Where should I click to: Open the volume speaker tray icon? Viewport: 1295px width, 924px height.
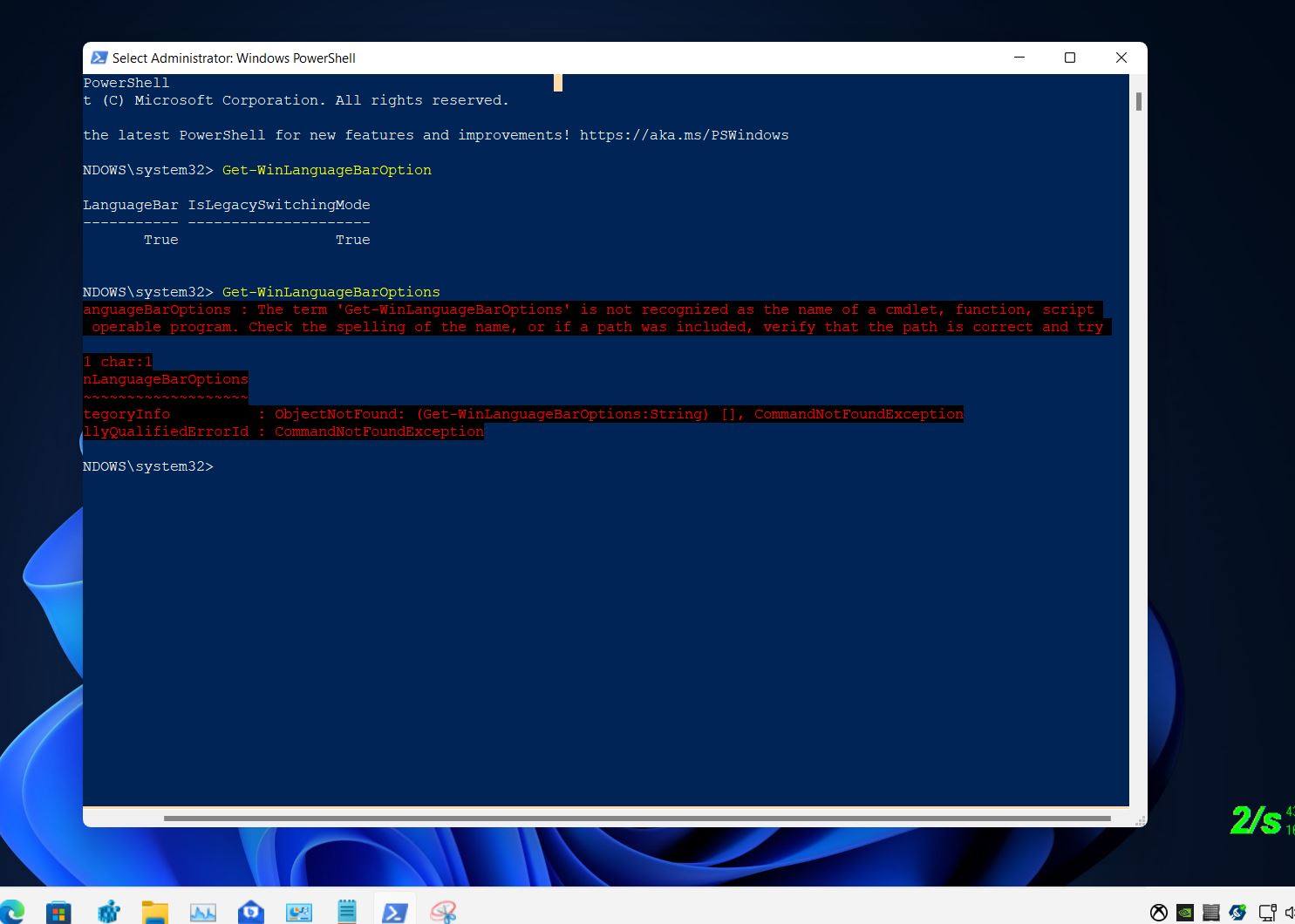(1290, 913)
